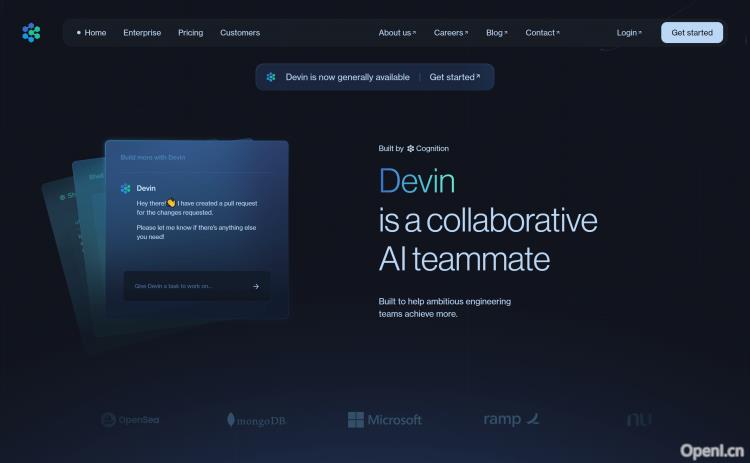Open the Blog link

tap(496, 33)
